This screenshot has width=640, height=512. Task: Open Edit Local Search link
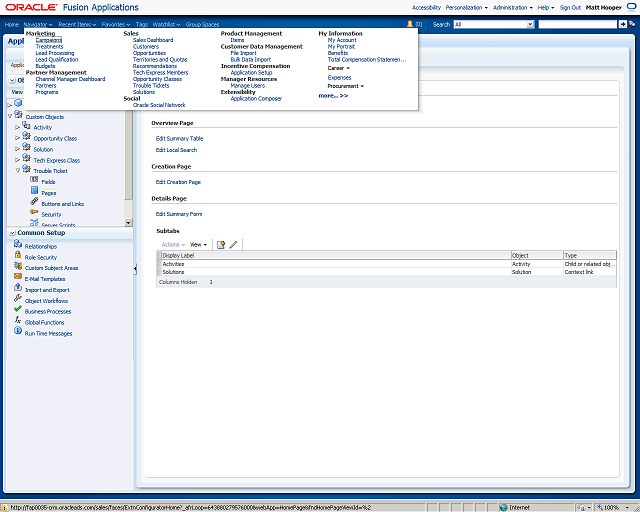(x=176, y=150)
